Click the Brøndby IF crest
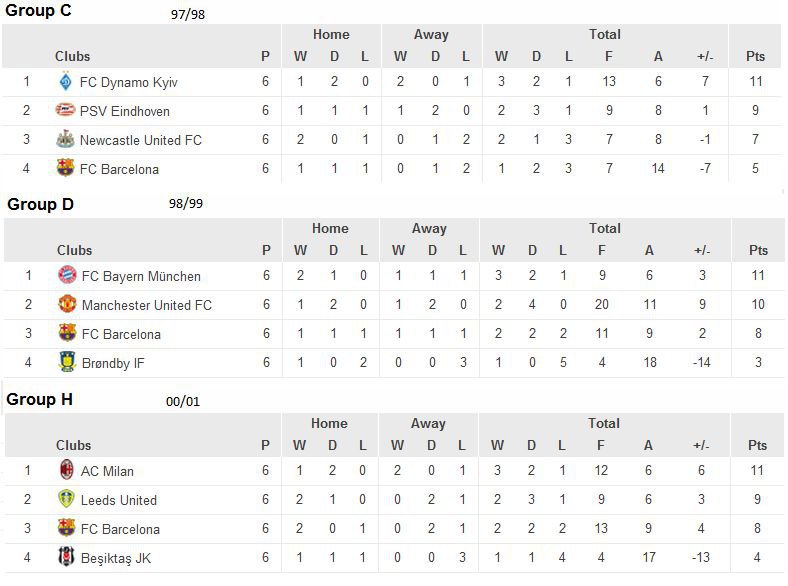This screenshot has height=586, width=788. click(x=67, y=362)
